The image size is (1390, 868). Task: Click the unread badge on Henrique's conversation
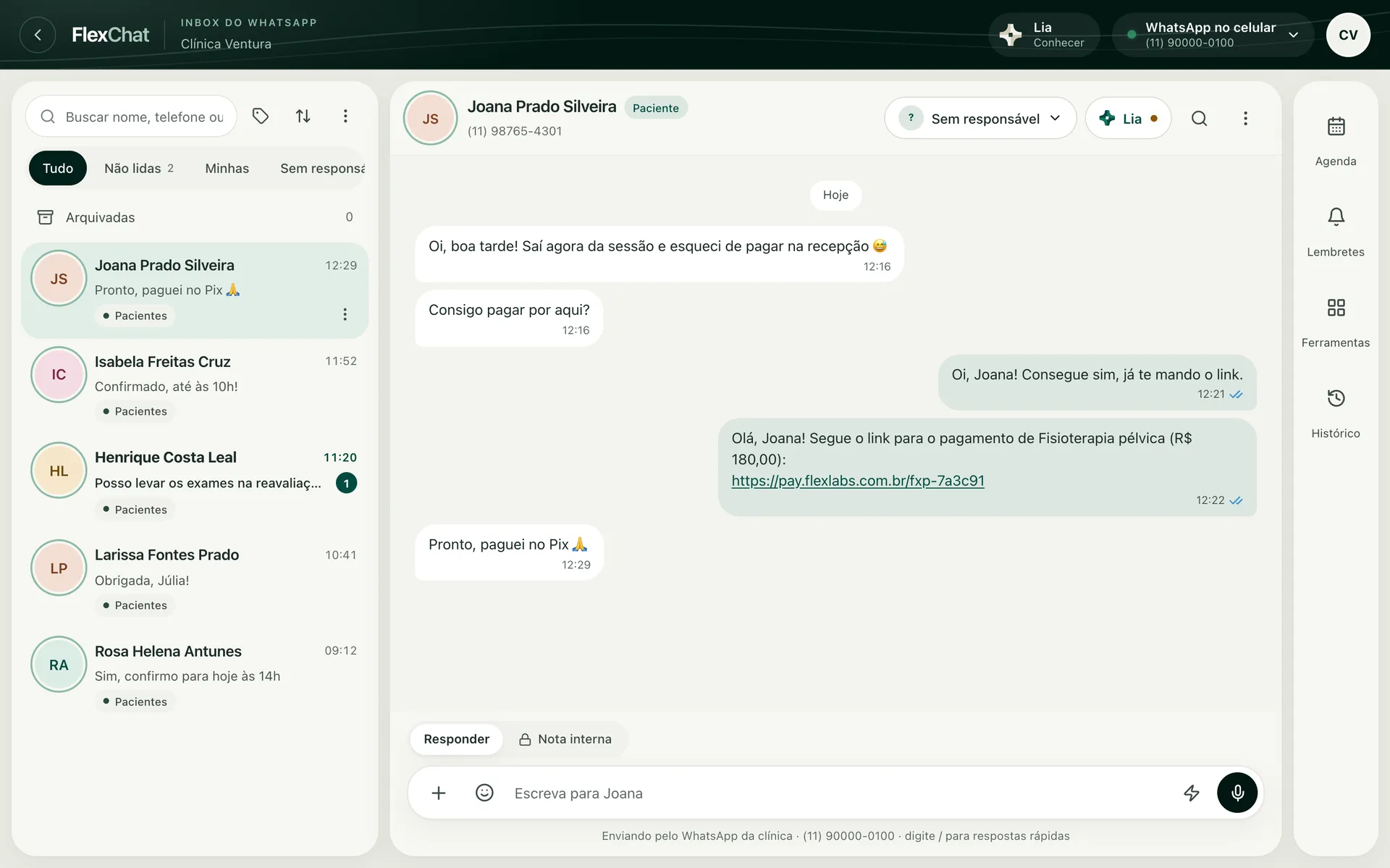[x=346, y=483]
